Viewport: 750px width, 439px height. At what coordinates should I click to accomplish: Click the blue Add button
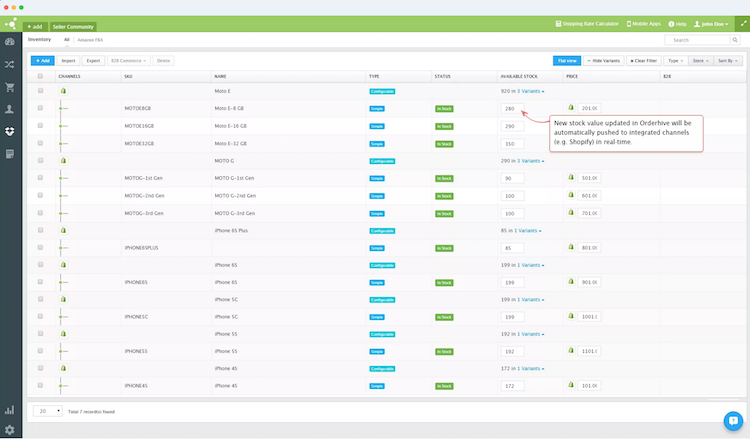(42, 61)
